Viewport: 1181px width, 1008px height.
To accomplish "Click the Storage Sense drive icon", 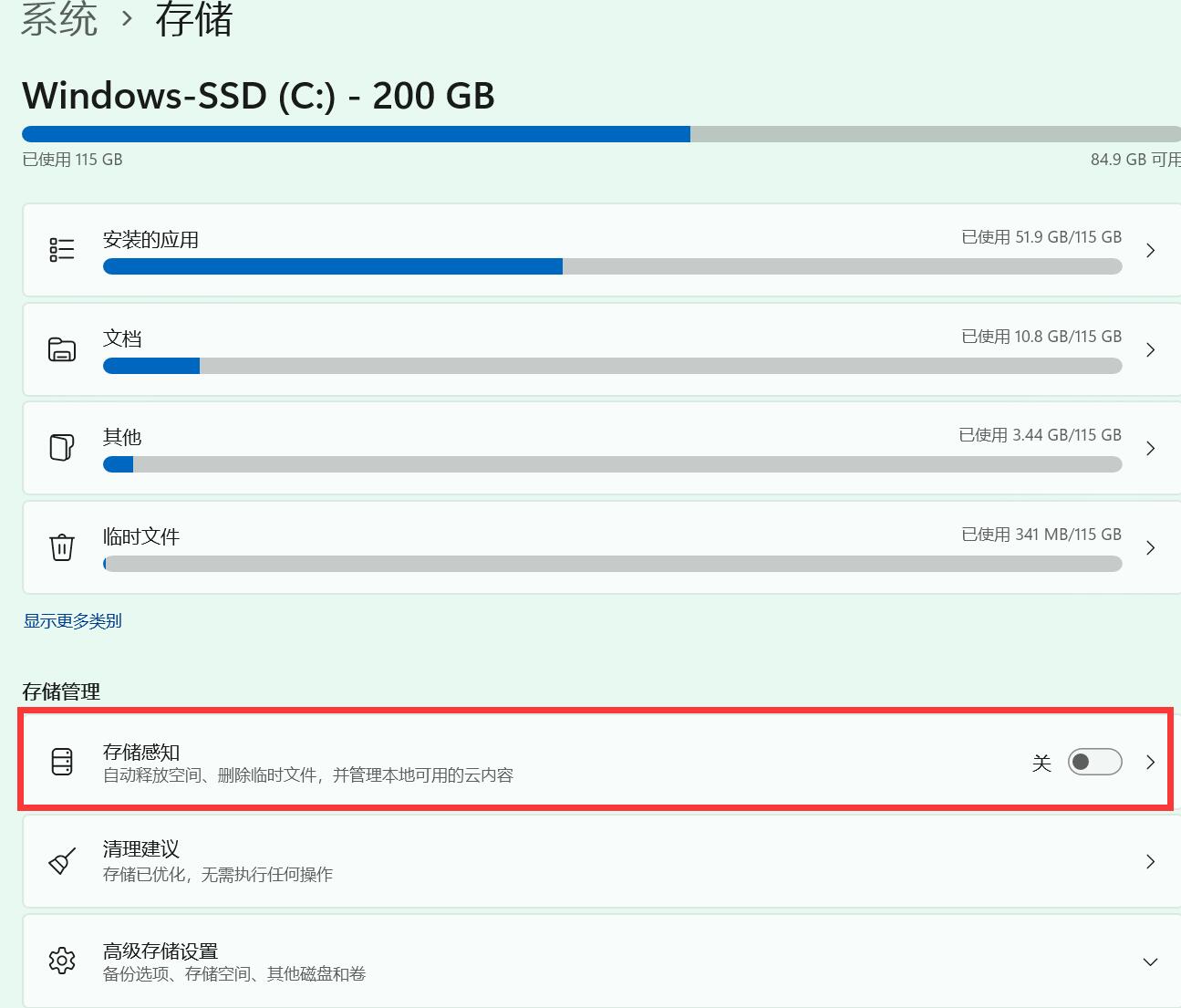I will (x=61, y=762).
